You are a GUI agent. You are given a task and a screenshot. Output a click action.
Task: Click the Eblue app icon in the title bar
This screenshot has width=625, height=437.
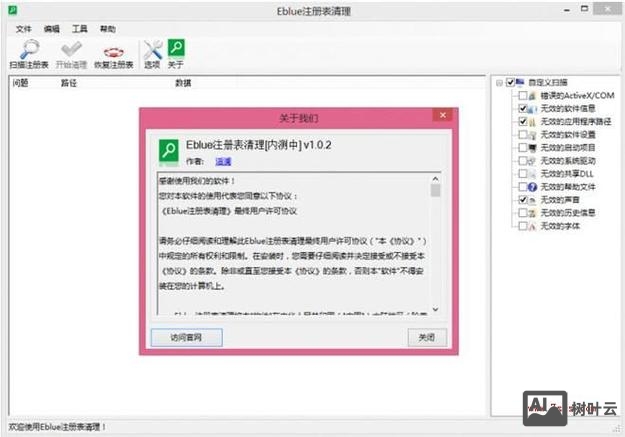tap(12, 10)
